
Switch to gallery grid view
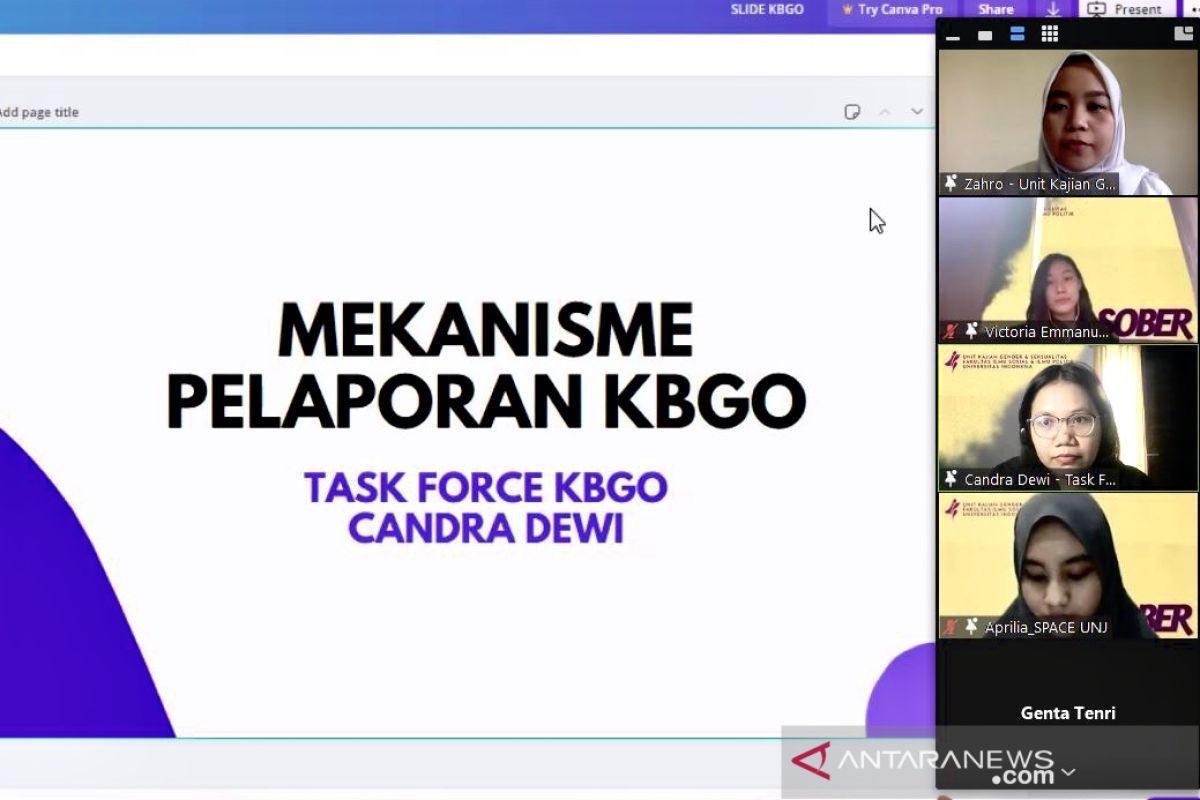tap(1049, 34)
